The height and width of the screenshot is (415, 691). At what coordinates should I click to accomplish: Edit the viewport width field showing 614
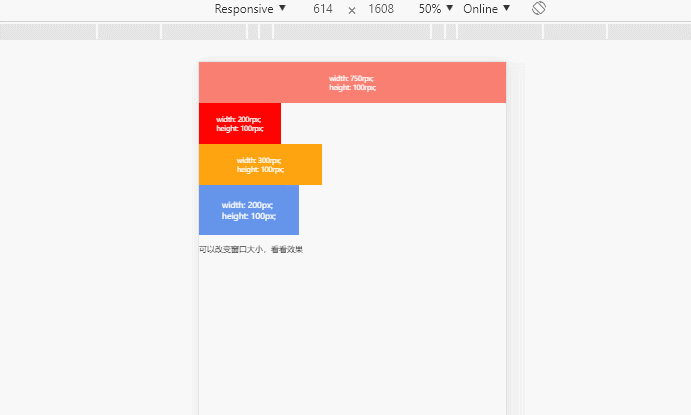(x=323, y=9)
